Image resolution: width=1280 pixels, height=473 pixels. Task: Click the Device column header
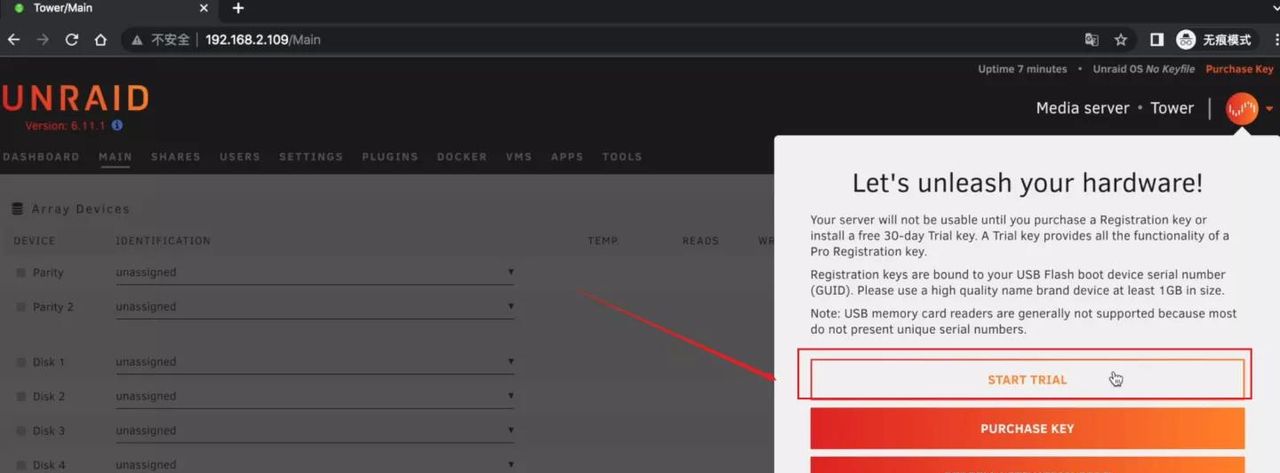(35, 241)
